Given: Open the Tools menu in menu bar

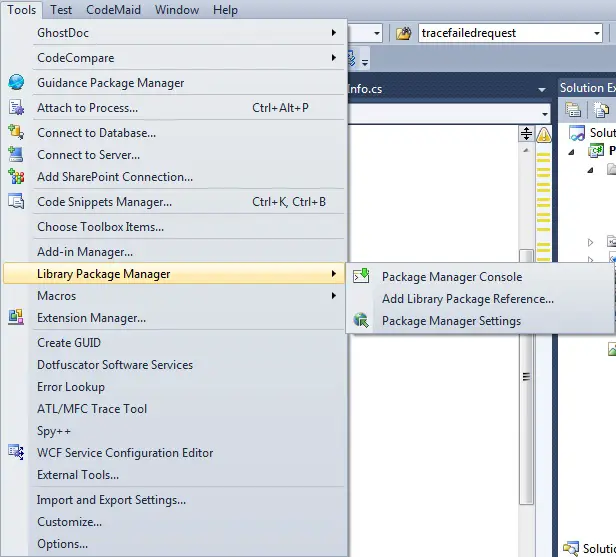Looking at the screenshot, I should pyautogui.click(x=22, y=10).
